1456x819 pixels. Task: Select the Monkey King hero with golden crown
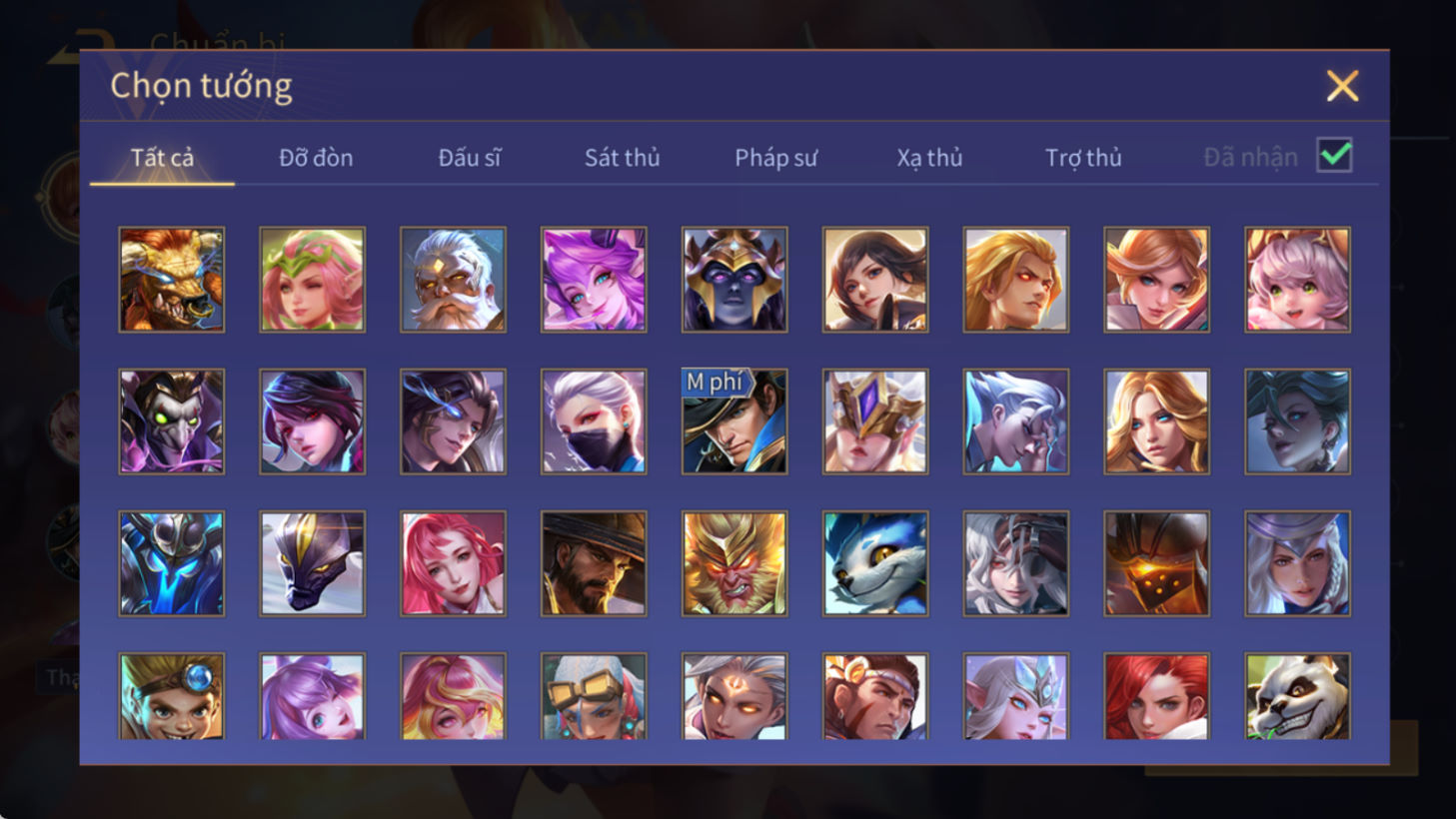(734, 563)
